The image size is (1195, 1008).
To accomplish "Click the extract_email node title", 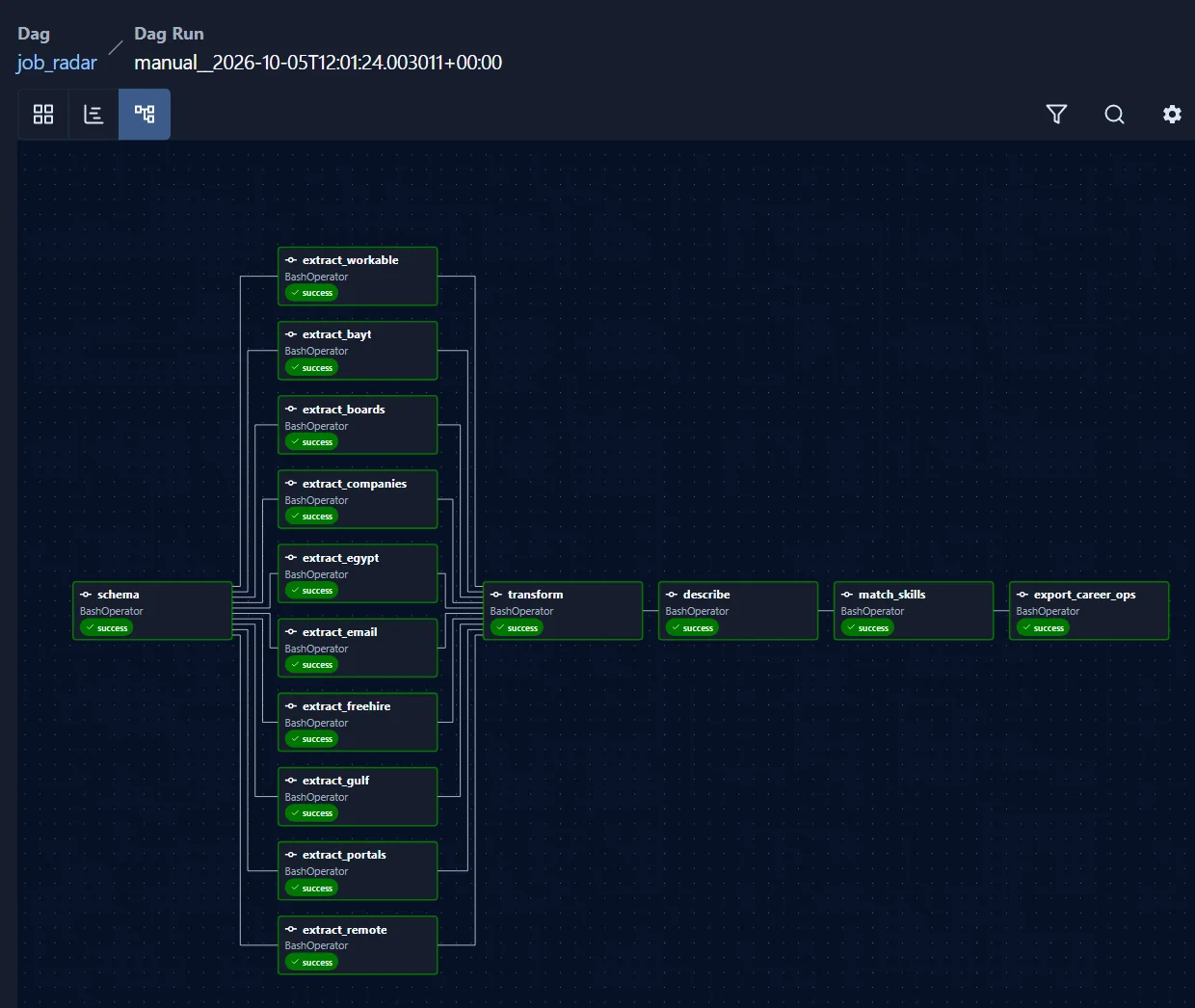I will (x=339, y=632).
